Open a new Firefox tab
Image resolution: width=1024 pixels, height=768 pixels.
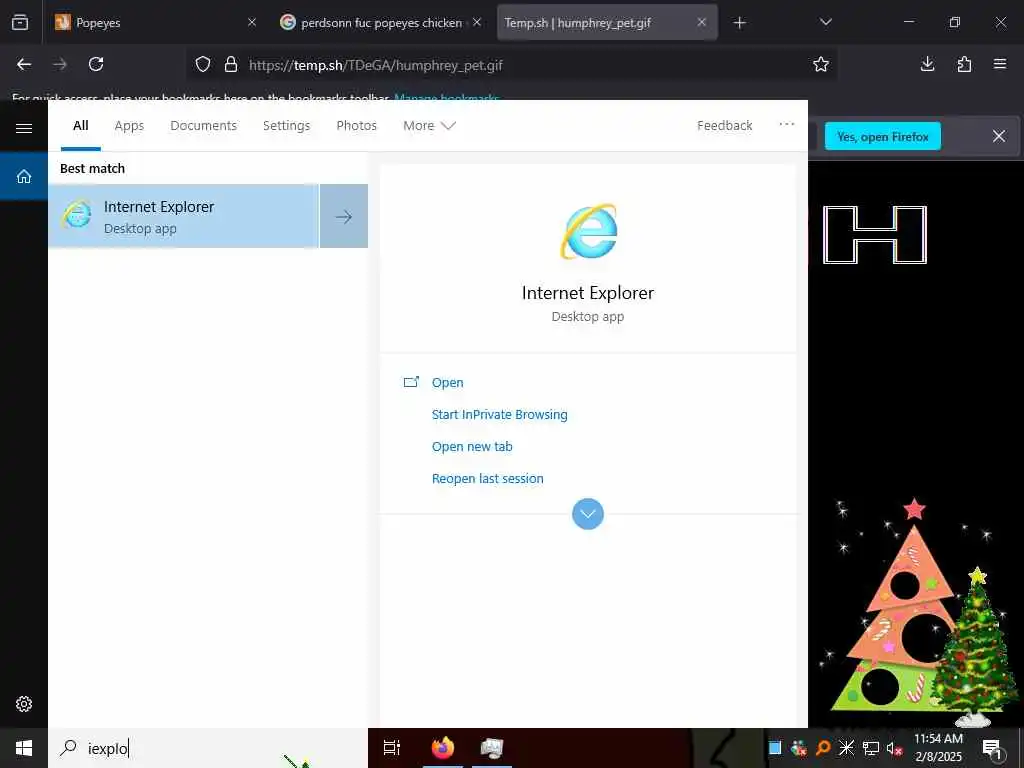coord(739,23)
